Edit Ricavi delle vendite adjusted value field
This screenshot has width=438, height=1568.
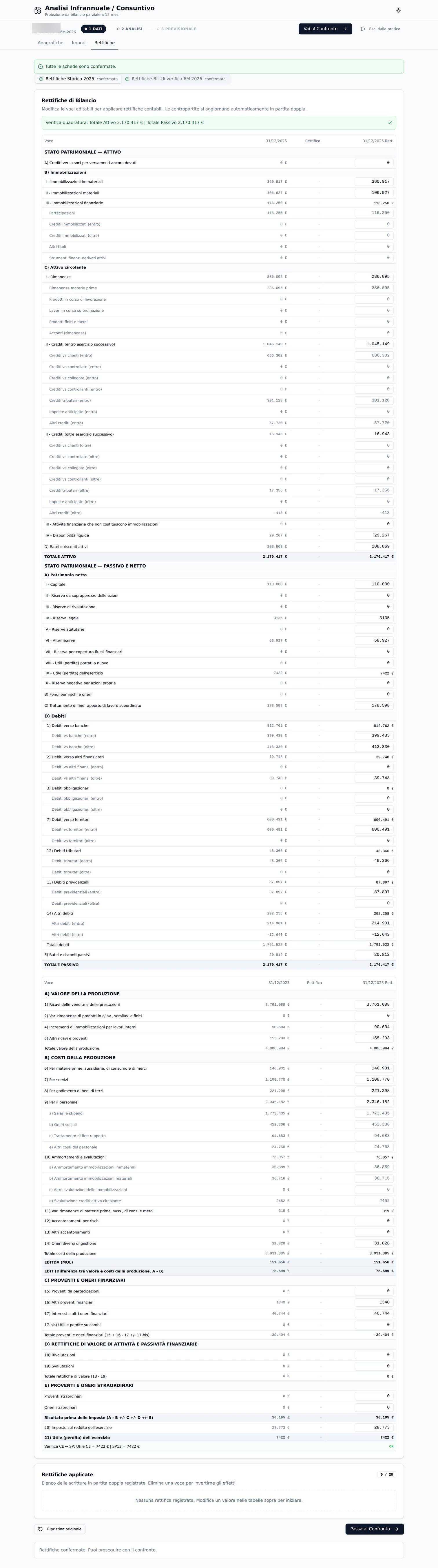tap(374, 1004)
